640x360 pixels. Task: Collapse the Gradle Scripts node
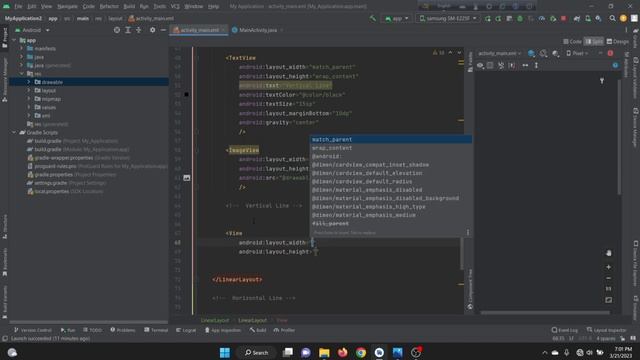click(x=14, y=133)
